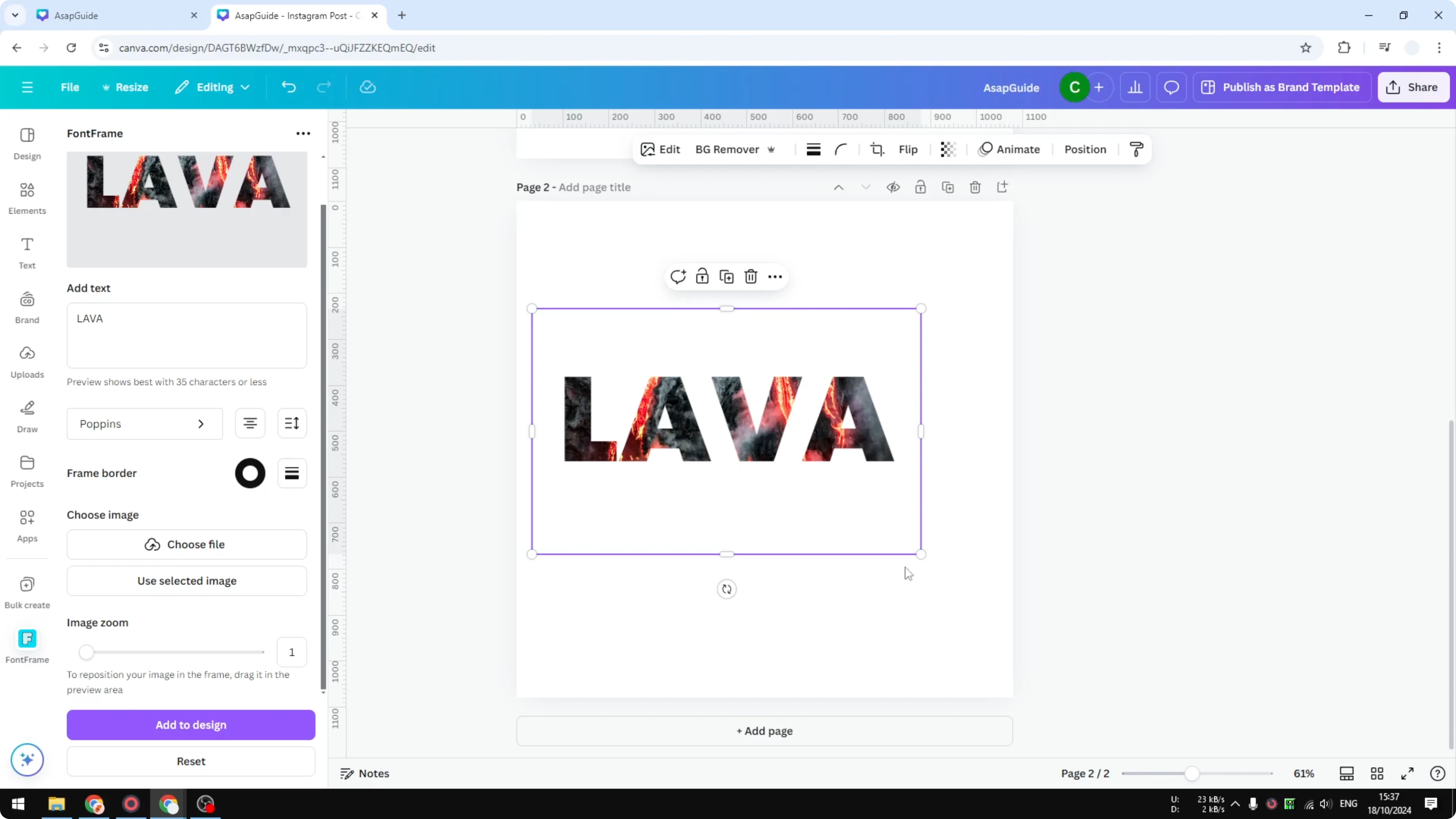1456x819 pixels.
Task: Open the File menu
Action: [70, 87]
